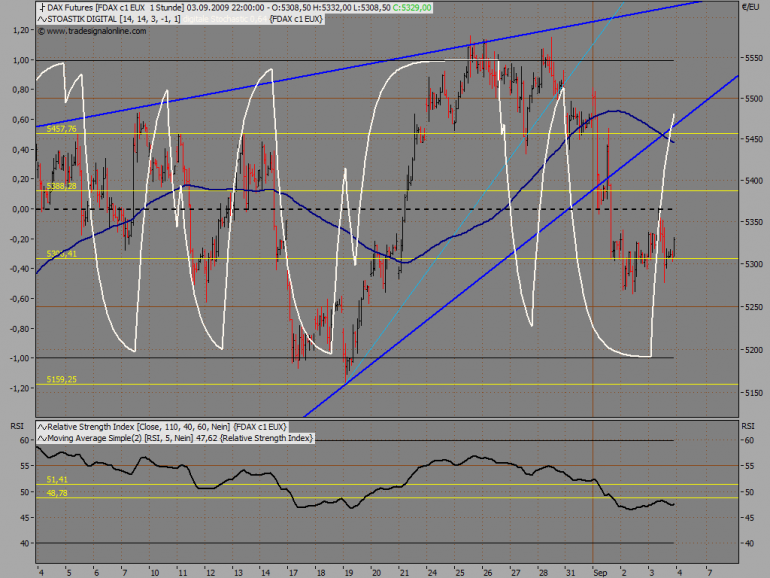Click the green closing value C:5329,00
The width and height of the screenshot is (770, 578).
coord(412,8)
